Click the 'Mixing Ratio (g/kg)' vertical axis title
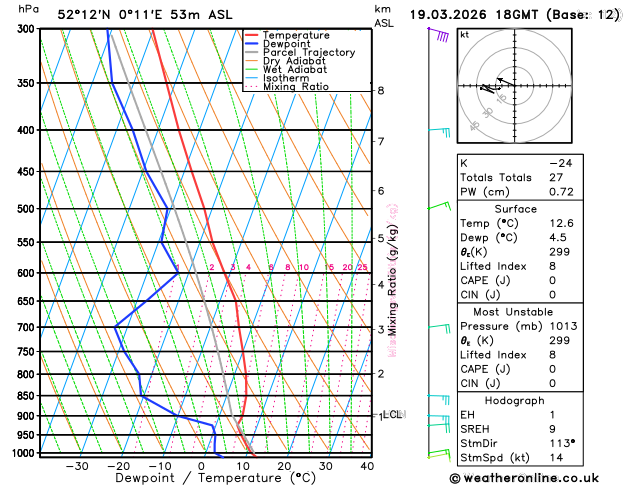This screenshot has height=486, width=629. (x=392, y=280)
